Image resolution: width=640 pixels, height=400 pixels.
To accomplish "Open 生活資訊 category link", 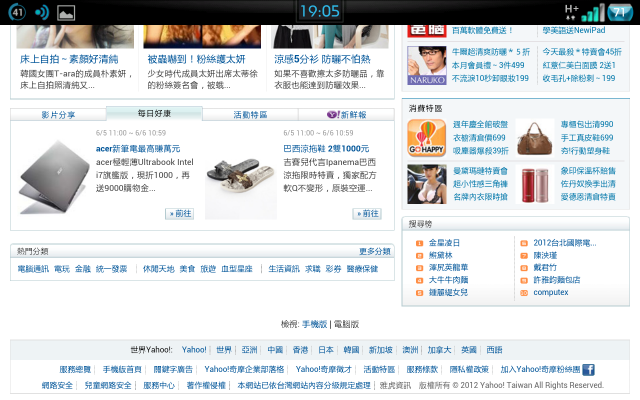I will (284, 269).
